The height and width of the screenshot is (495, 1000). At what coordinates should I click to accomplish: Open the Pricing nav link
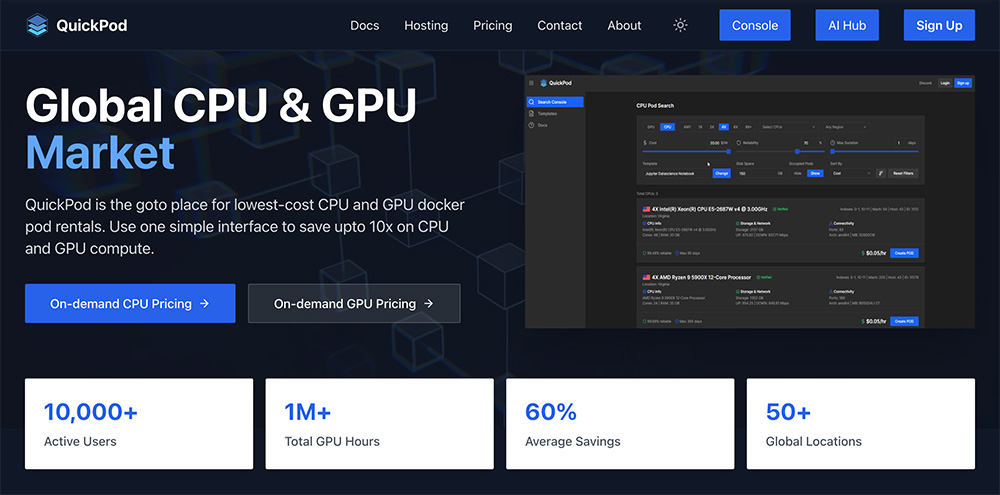click(492, 26)
